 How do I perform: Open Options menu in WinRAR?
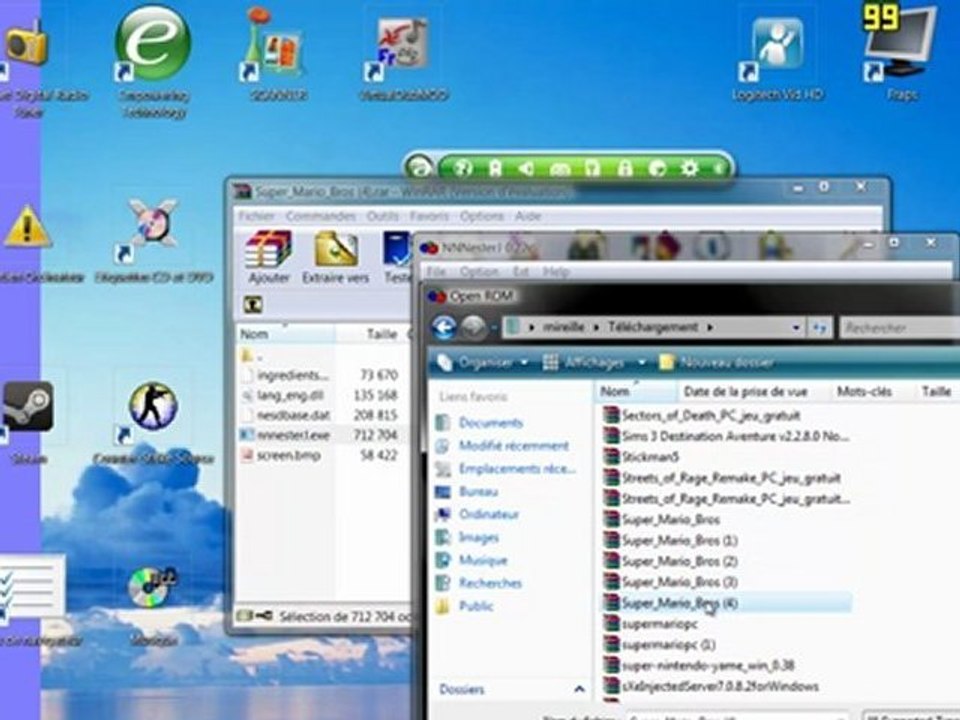(482, 216)
